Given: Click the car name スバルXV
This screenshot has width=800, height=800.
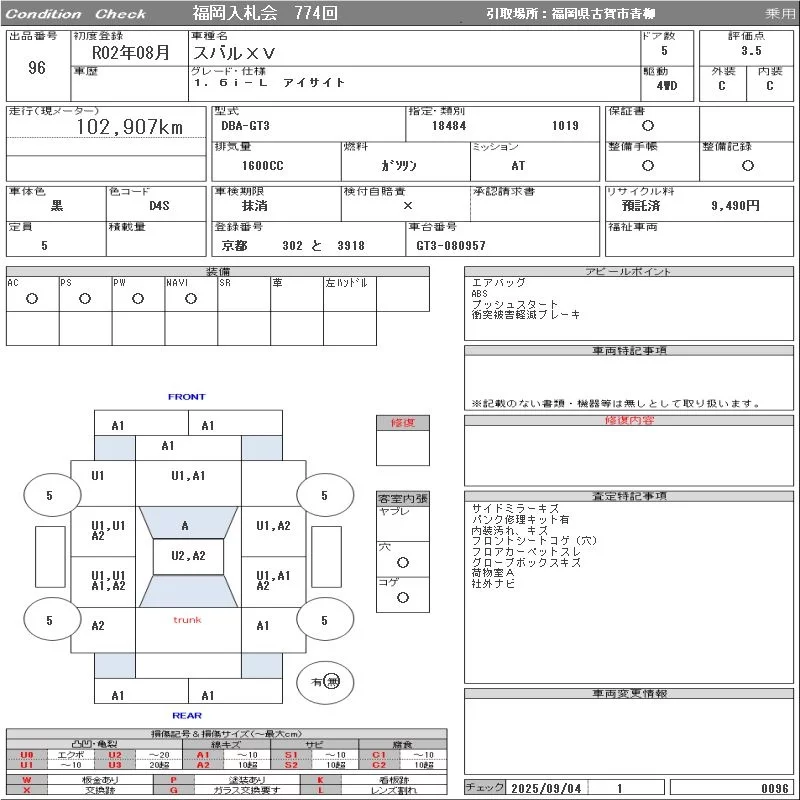Looking at the screenshot, I should click(234, 53).
